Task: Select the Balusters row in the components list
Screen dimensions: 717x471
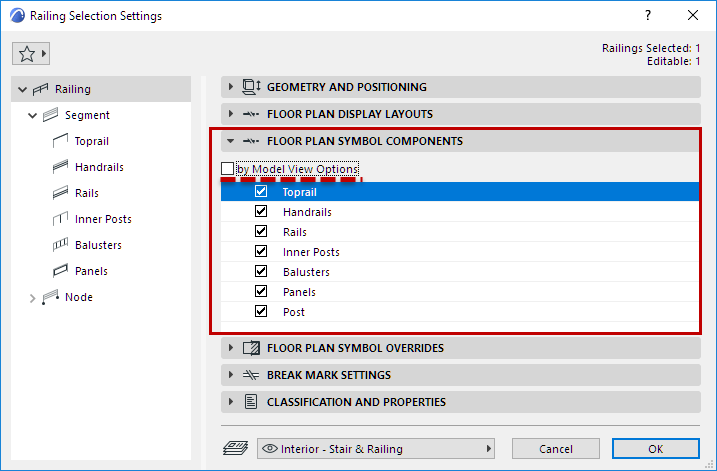Action: coord(306,272)
